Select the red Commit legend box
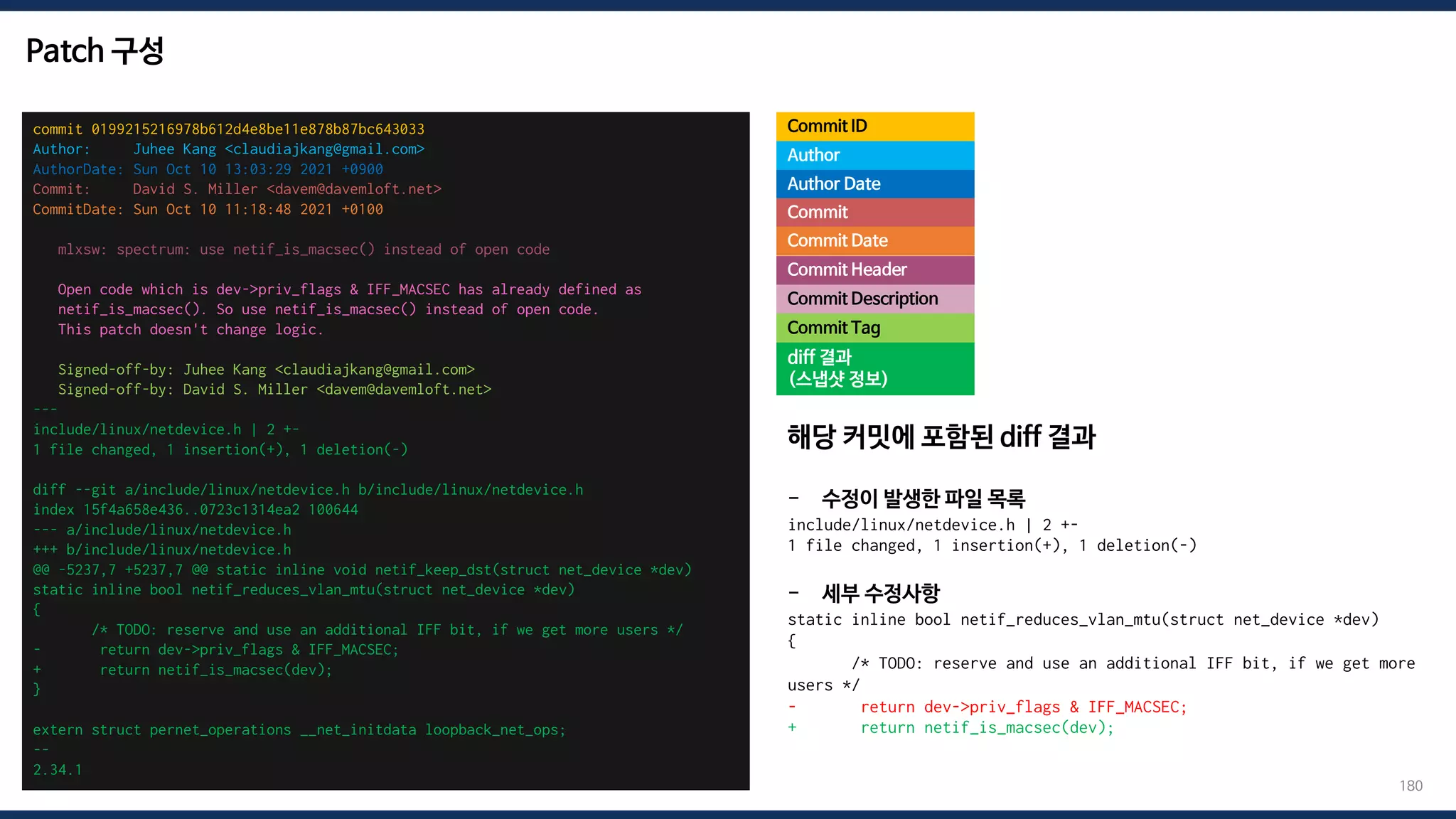This screenshot has width=1456, height=819. click(874, 213)
